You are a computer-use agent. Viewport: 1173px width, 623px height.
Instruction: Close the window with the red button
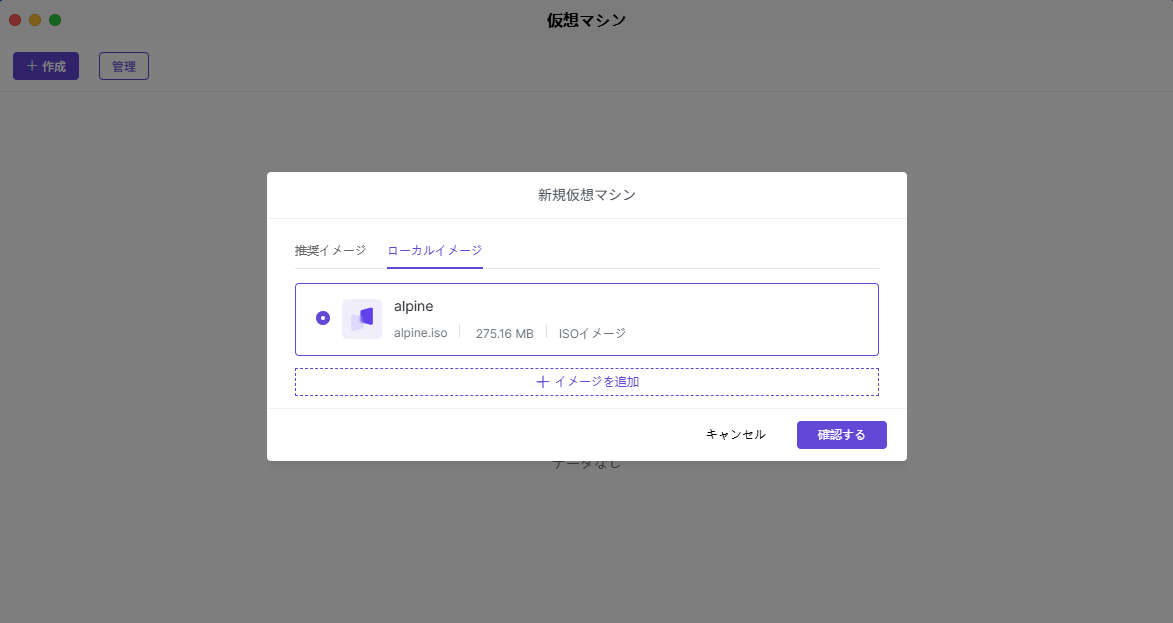pos(15,20)
